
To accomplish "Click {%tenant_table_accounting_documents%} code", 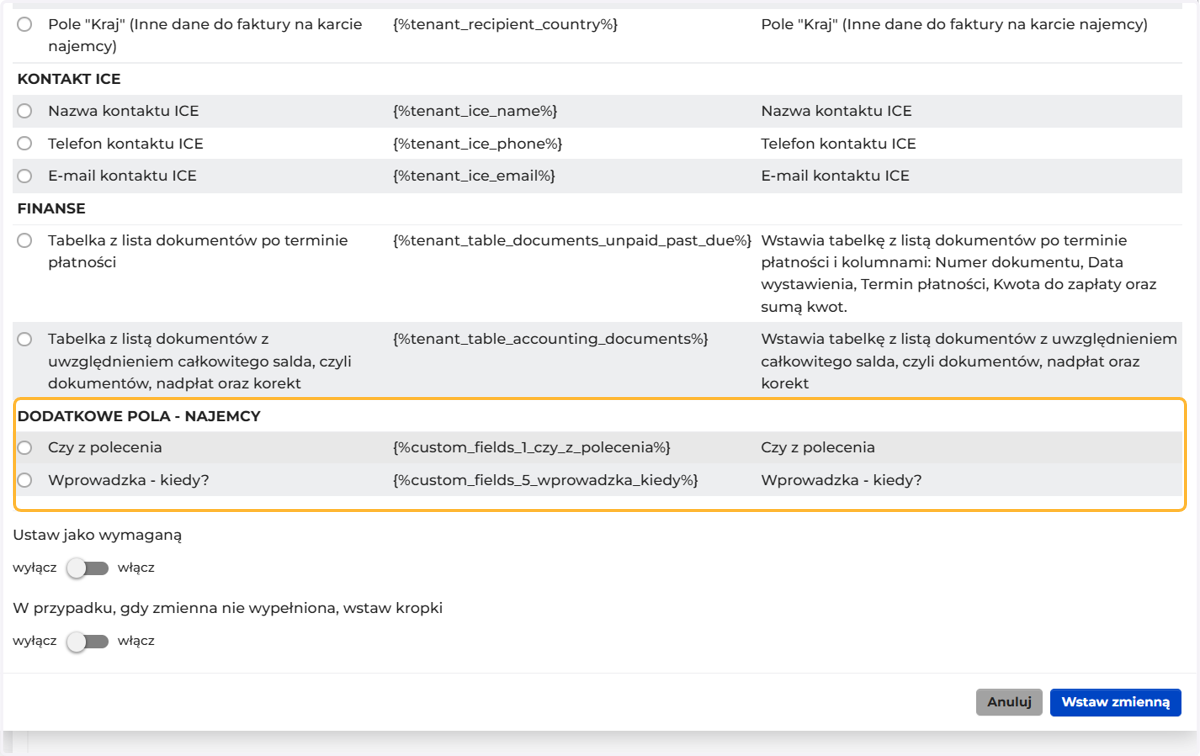I will tap(550, 339).
